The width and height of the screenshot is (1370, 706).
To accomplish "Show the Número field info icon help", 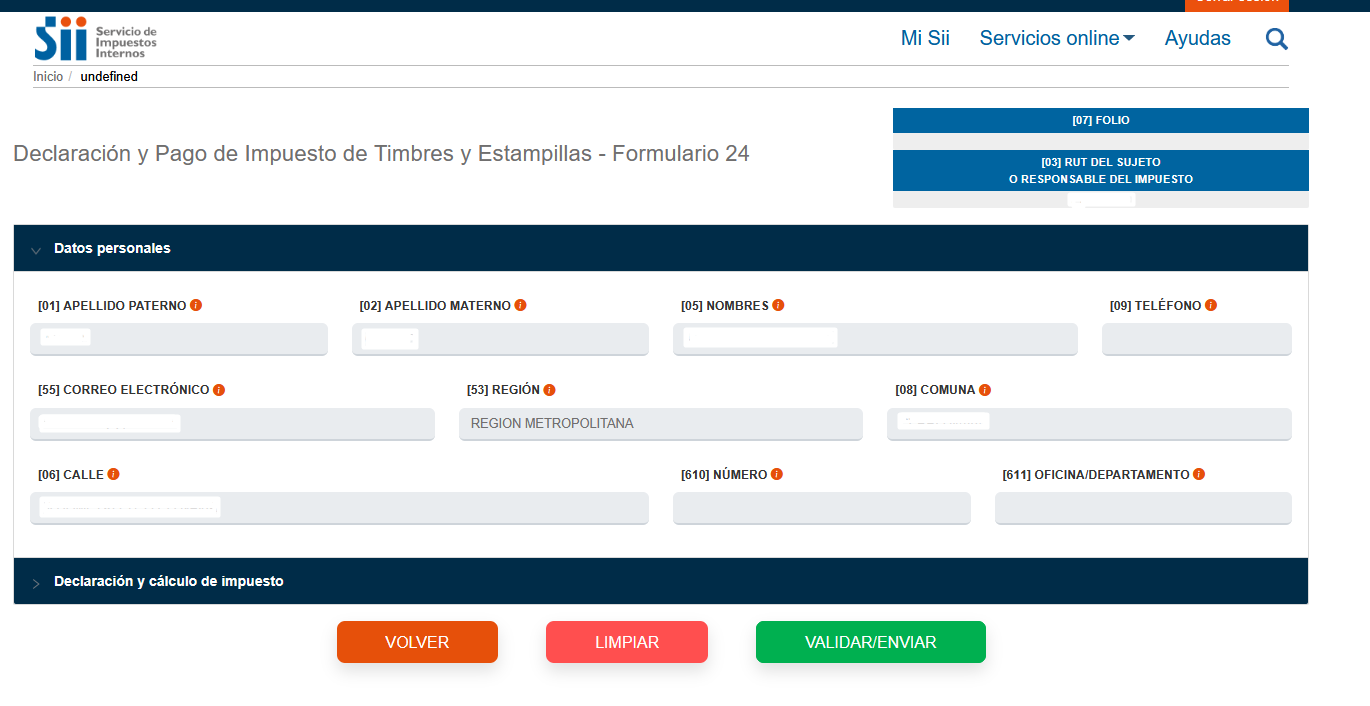I will click(x=777, y=474).
